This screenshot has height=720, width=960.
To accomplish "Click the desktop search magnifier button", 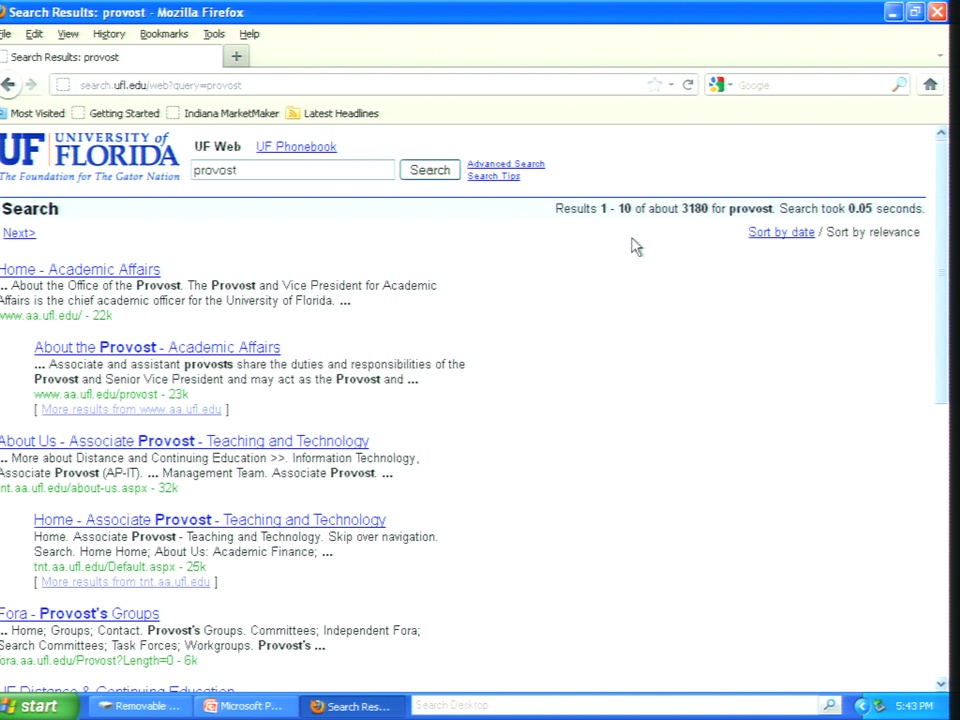I will point(830,705).
